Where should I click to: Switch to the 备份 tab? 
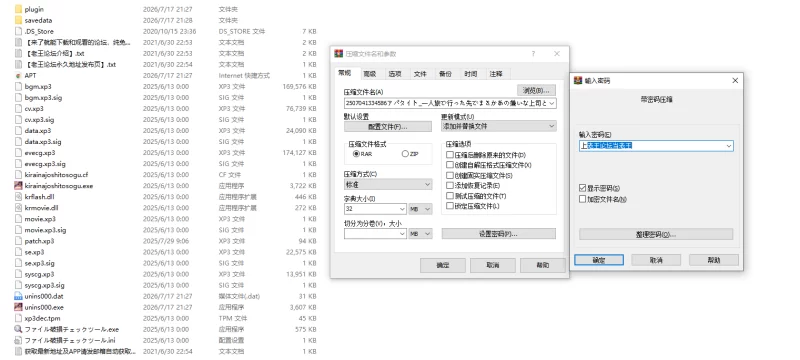coord(445,74)
